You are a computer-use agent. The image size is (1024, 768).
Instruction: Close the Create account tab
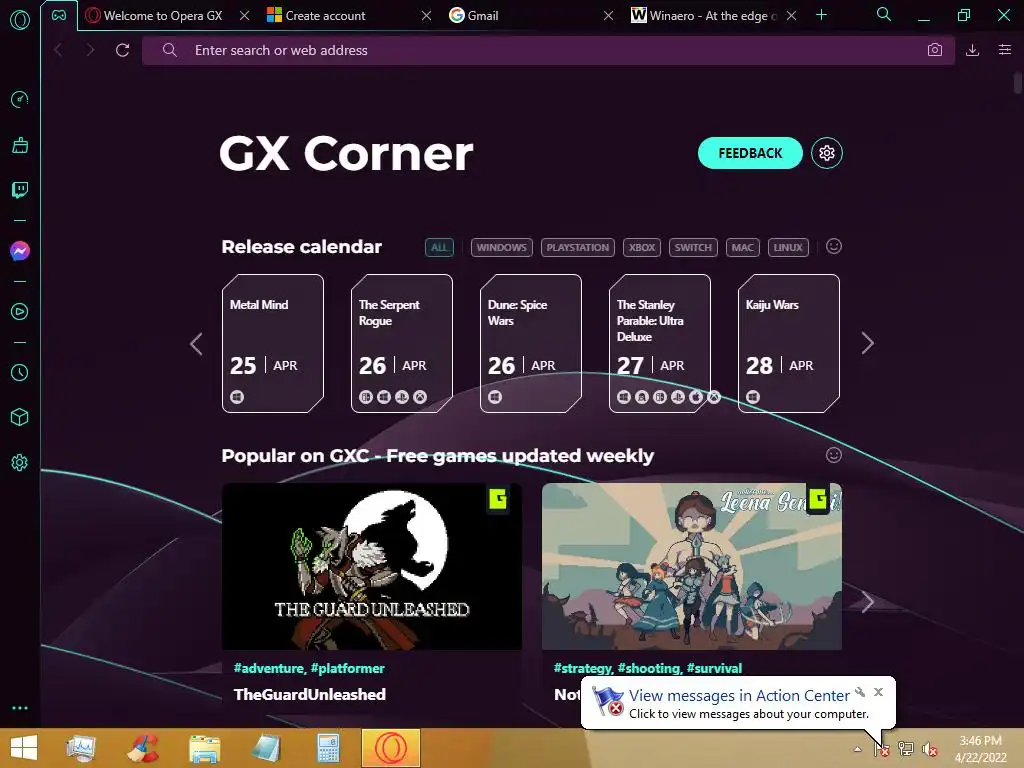426,16
